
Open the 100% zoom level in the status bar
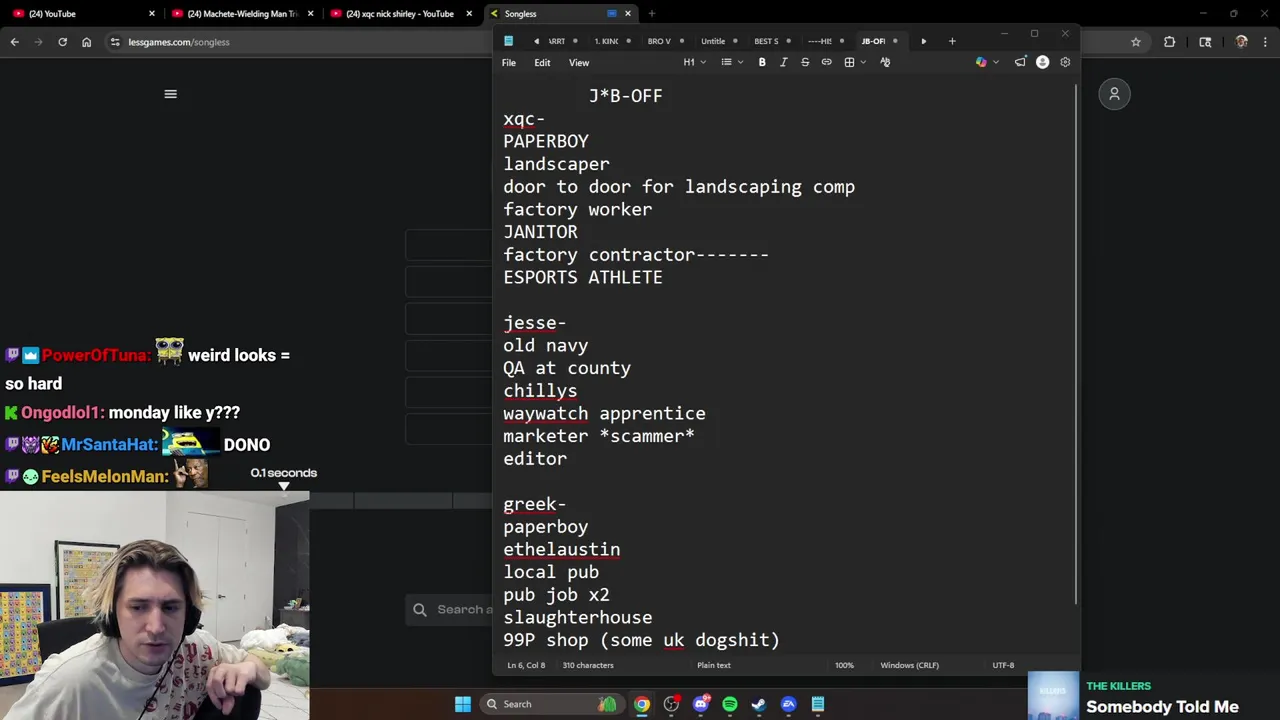pos(844,665)
